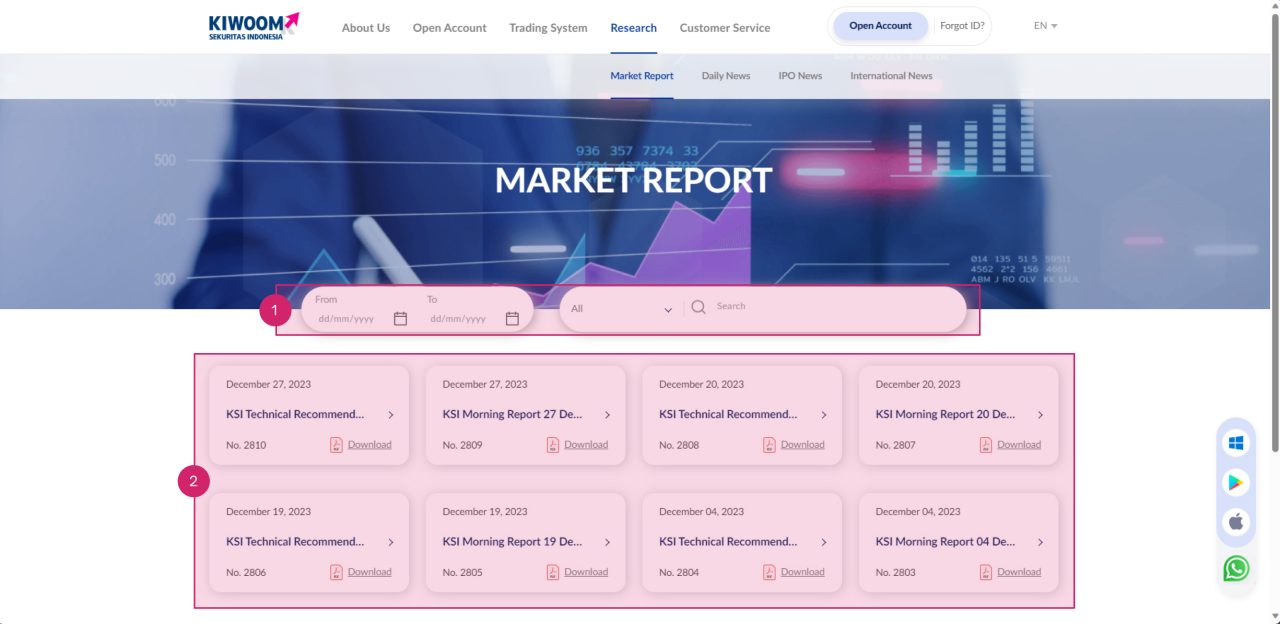The height and width of the screenshot is (624, 1280).
Task: Click the Windows download floating icon
Action: (1236, 443)
